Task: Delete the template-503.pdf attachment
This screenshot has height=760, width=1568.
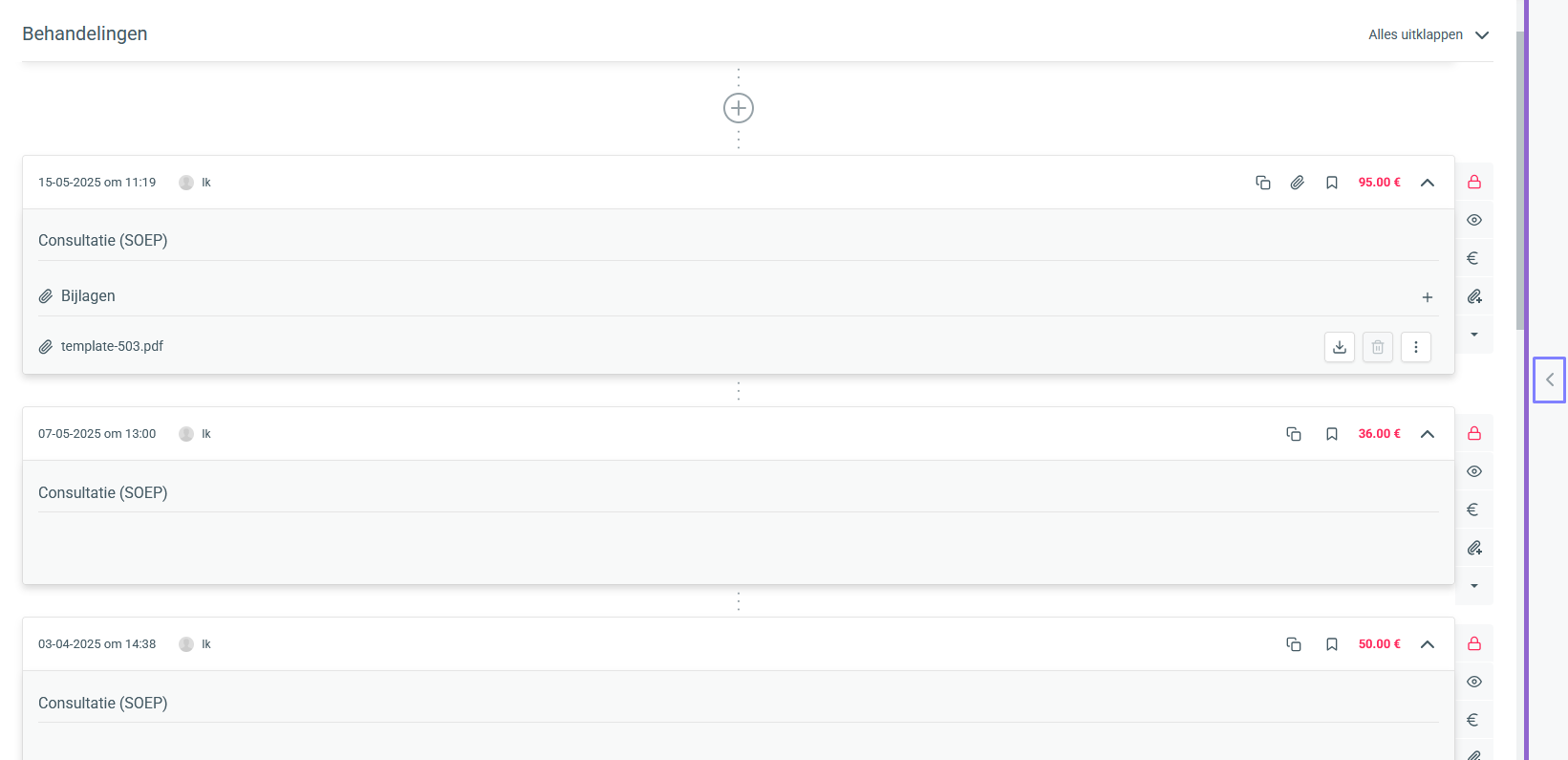Action: click(x=1378, y=347)
